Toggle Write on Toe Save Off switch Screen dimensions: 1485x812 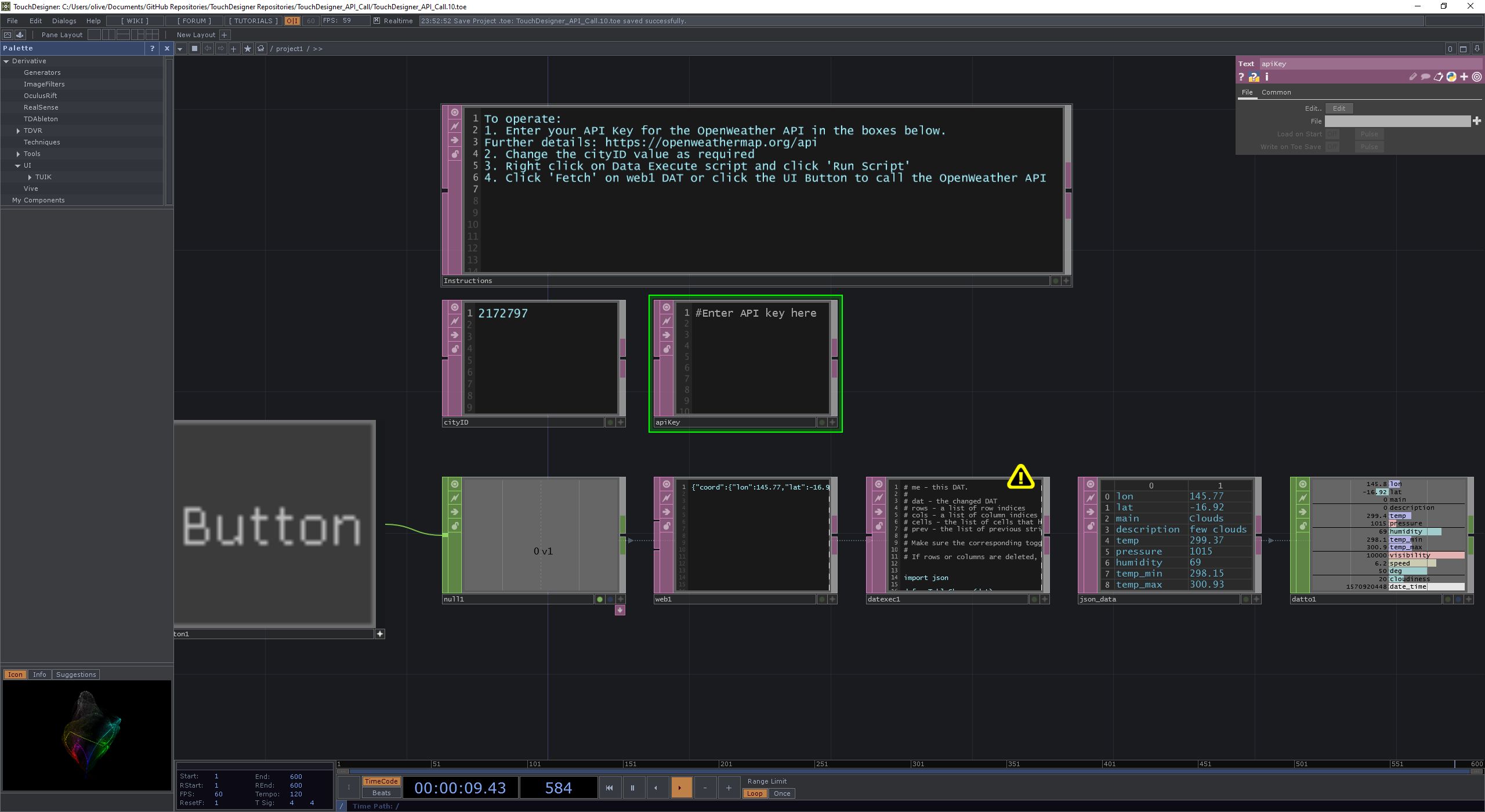[1332, 147]
